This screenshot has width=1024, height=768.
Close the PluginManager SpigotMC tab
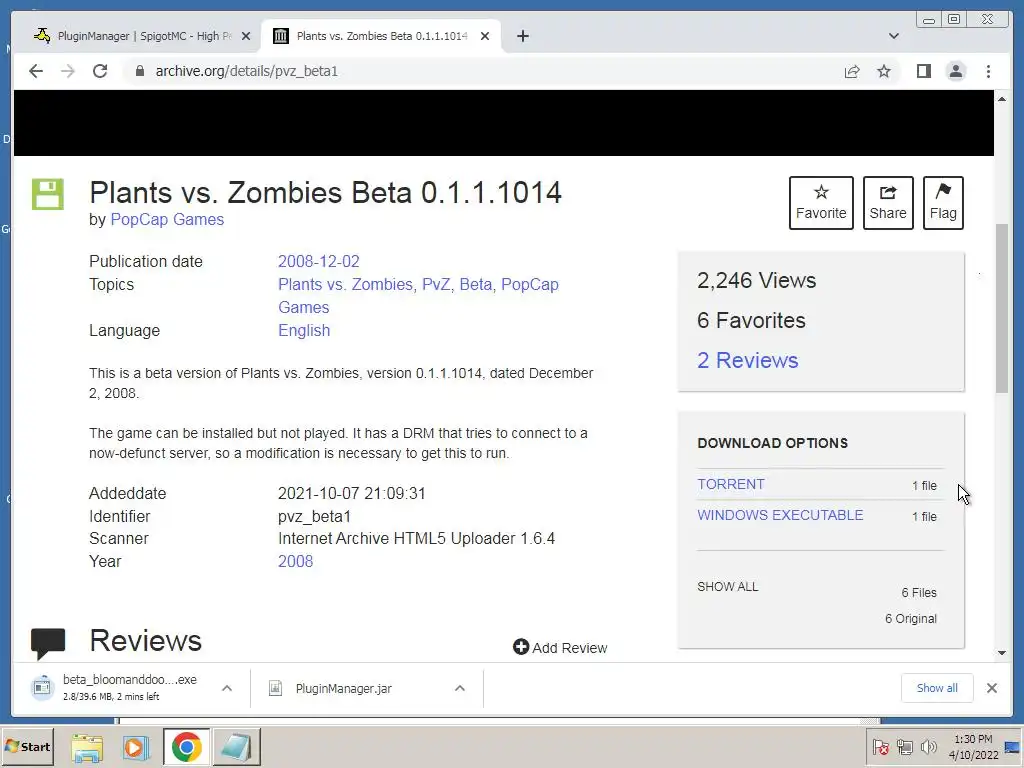click(x=246, y=36)
